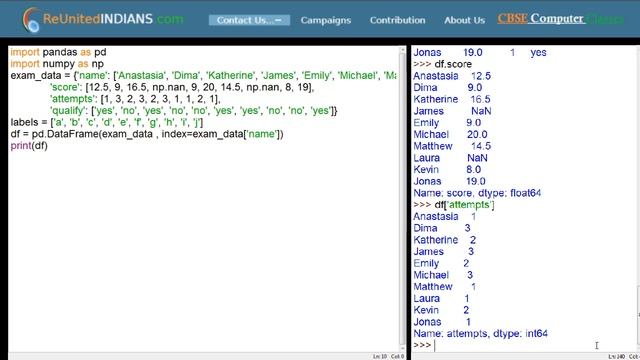Click the 'Emily 2' attempts row
640x360 pixels.
click(441, 263)
